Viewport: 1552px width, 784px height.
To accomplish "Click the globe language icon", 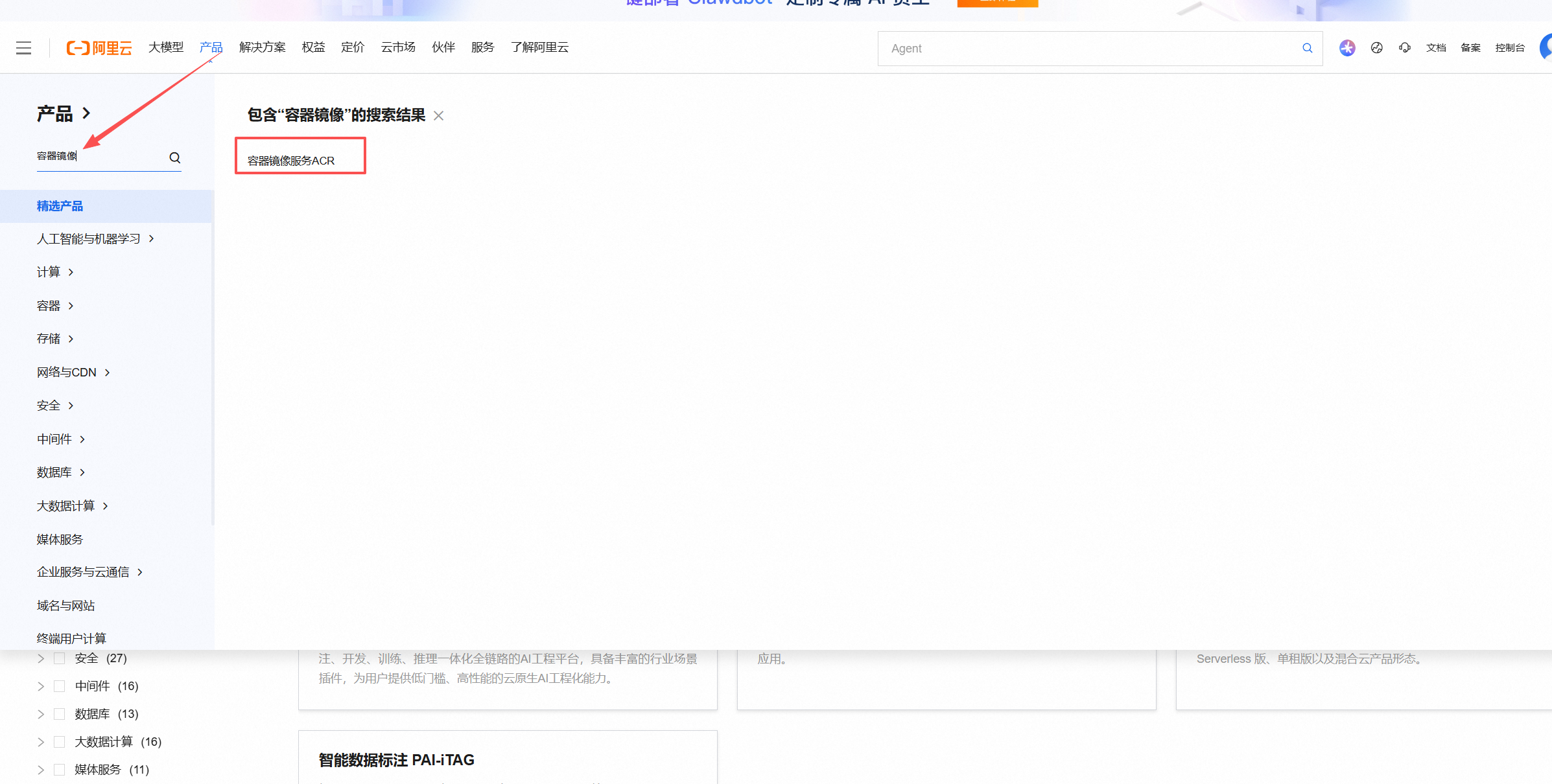I will click(x=1376, y=48).
